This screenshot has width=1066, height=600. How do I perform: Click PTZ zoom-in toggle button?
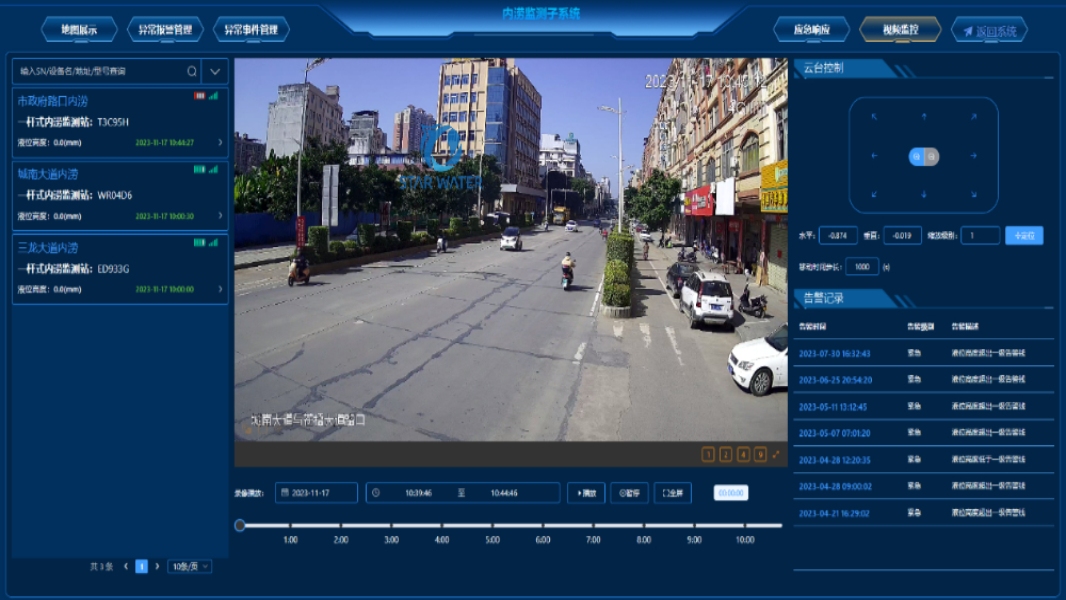pyautogui.click(x=917, y=156)
